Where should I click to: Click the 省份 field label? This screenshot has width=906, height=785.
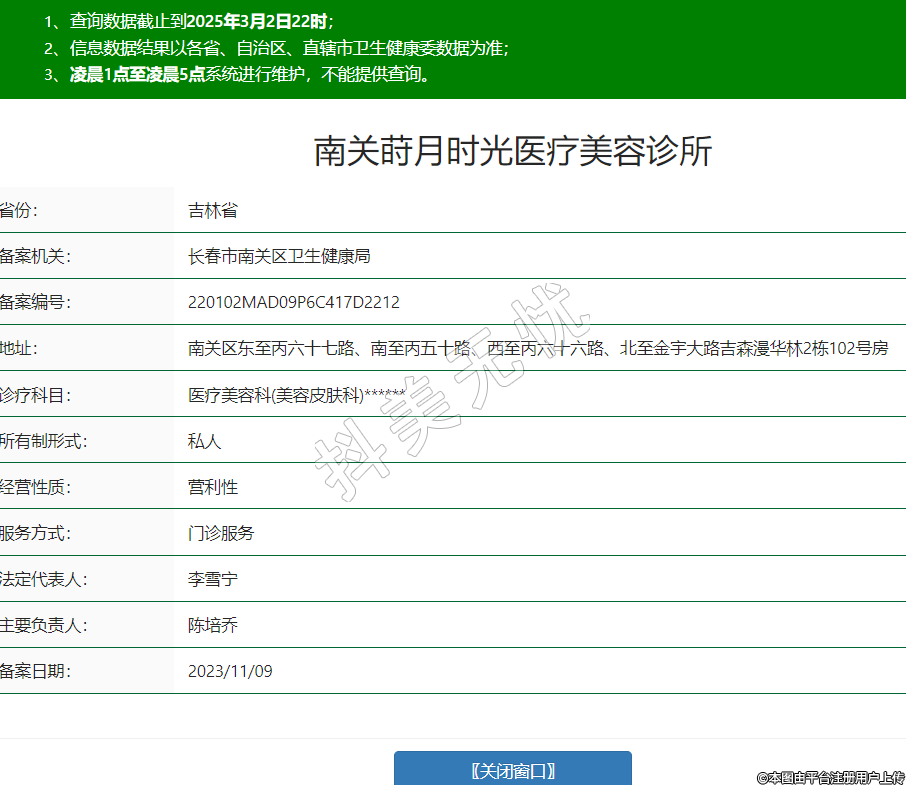click(x=19, y=210)
